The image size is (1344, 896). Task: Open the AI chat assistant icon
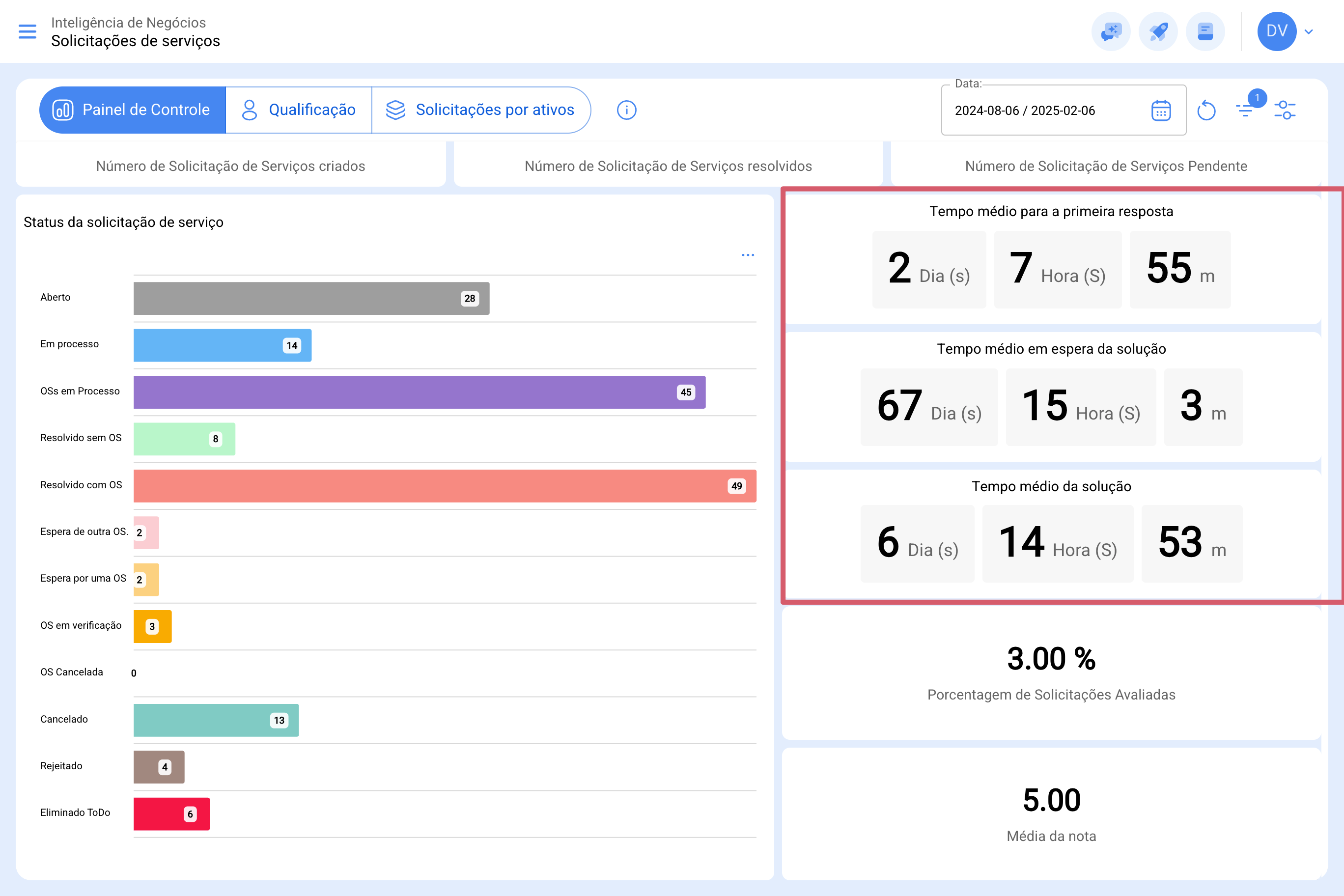tap(1111, 31)
